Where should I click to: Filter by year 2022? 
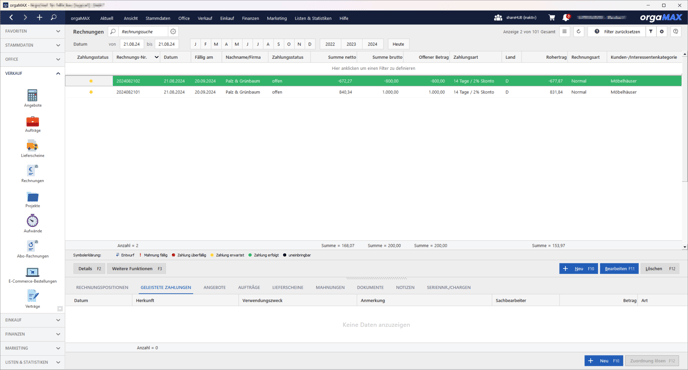330,44
